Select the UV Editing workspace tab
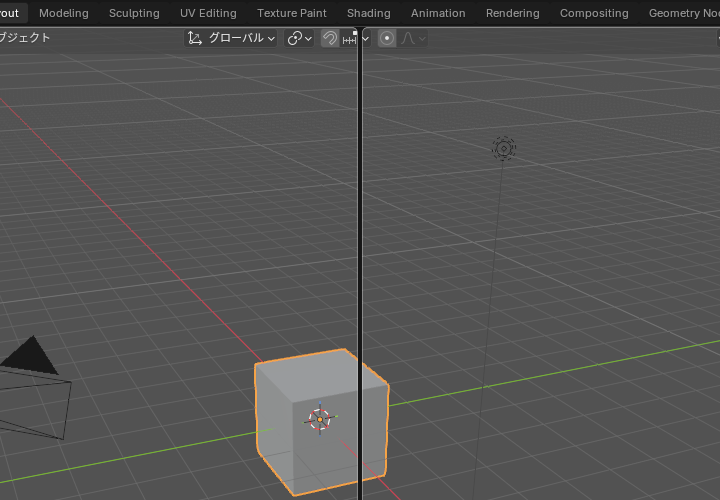The image size is (720, 500). (x=208, y=13)
